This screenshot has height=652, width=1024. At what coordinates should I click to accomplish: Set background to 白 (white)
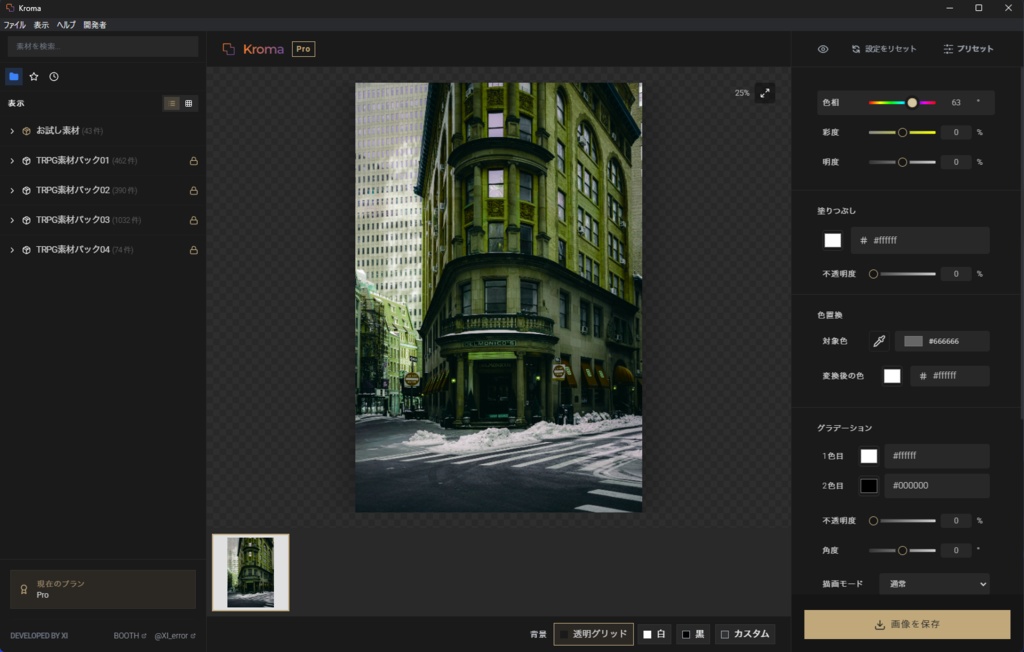coord(655,634)
